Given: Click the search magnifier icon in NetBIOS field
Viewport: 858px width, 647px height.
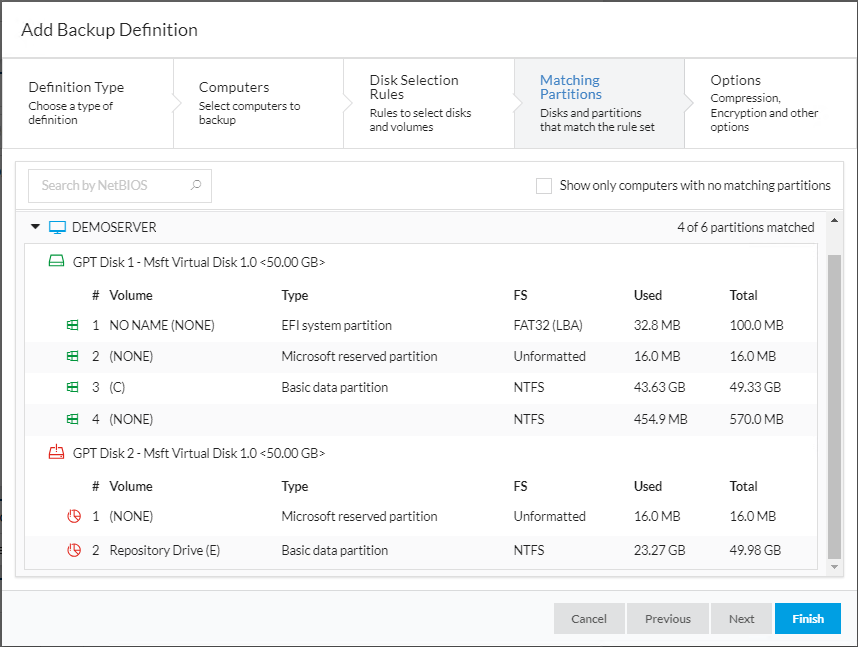Looking at the screenshot, I should point(196,185).
